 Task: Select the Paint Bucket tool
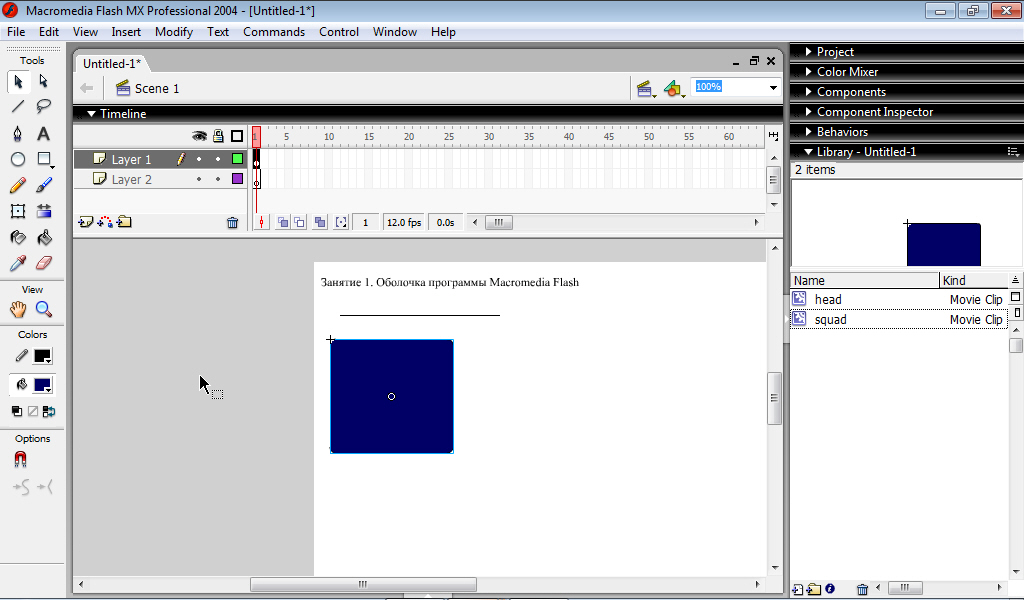coord(43,238)
